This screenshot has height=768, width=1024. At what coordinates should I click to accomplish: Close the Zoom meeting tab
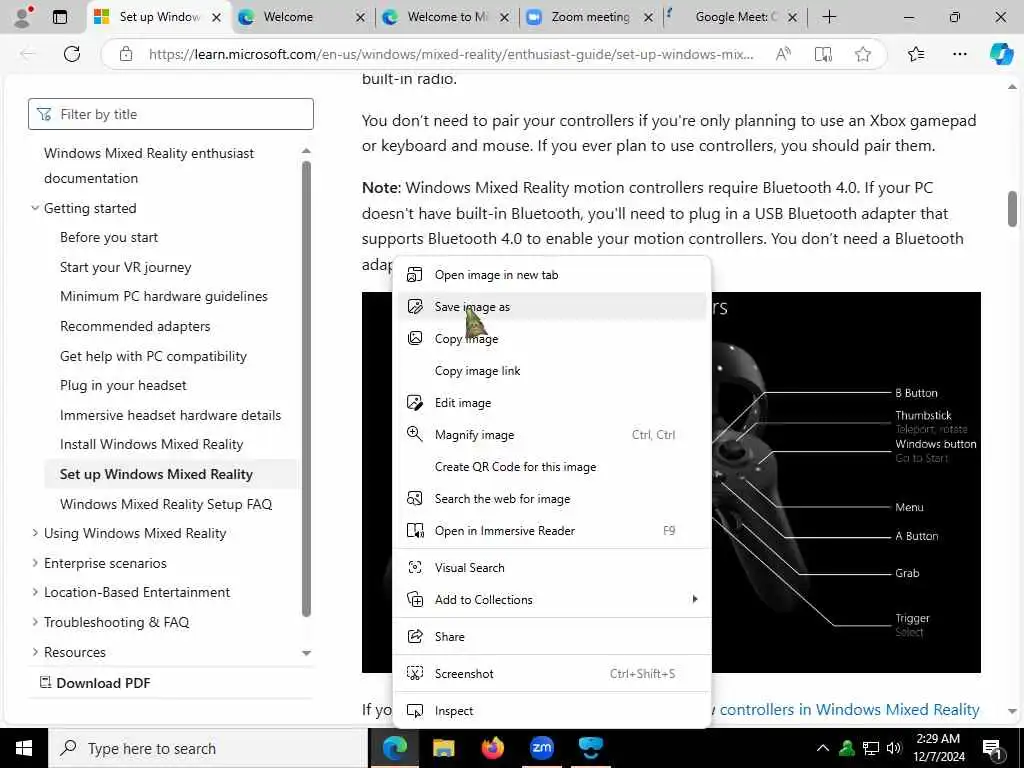648,18
